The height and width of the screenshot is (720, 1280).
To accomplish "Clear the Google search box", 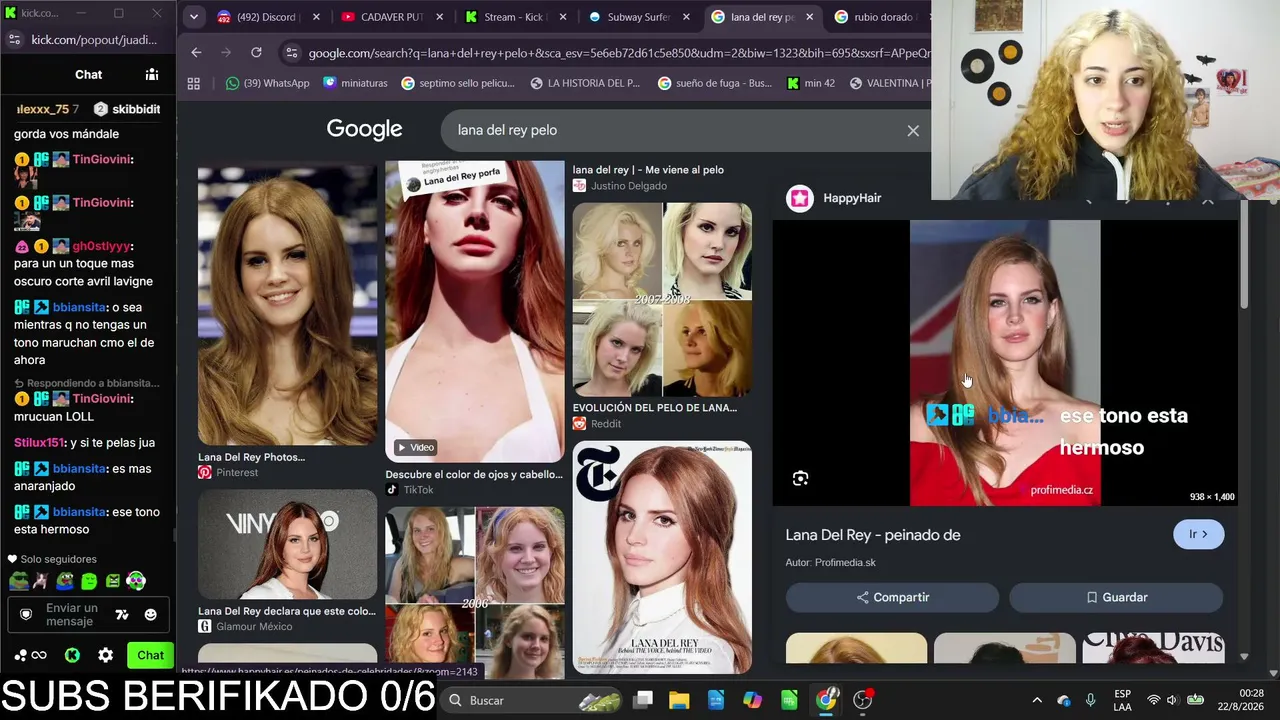I will [x=913, y=131].
